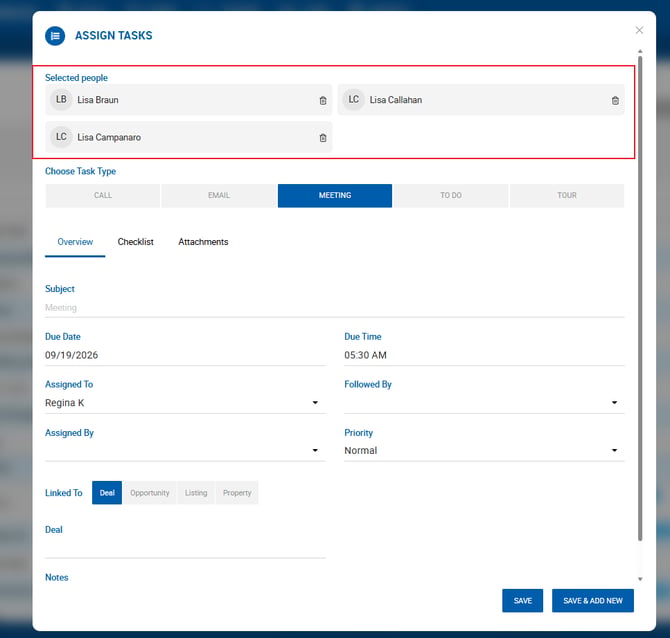Link task to Deal
This screenshot has height=638, width=670.
click(x=107, y=493)
